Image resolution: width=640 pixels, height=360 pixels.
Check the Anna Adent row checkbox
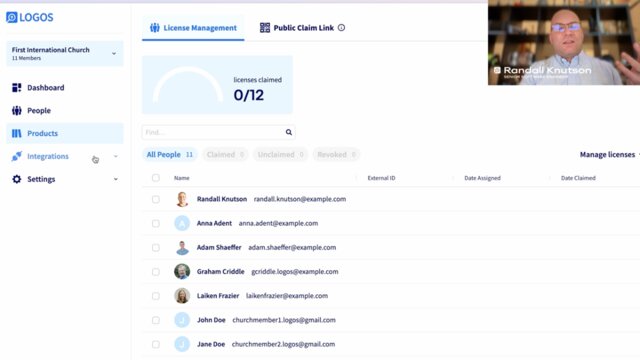click(156, 223)
